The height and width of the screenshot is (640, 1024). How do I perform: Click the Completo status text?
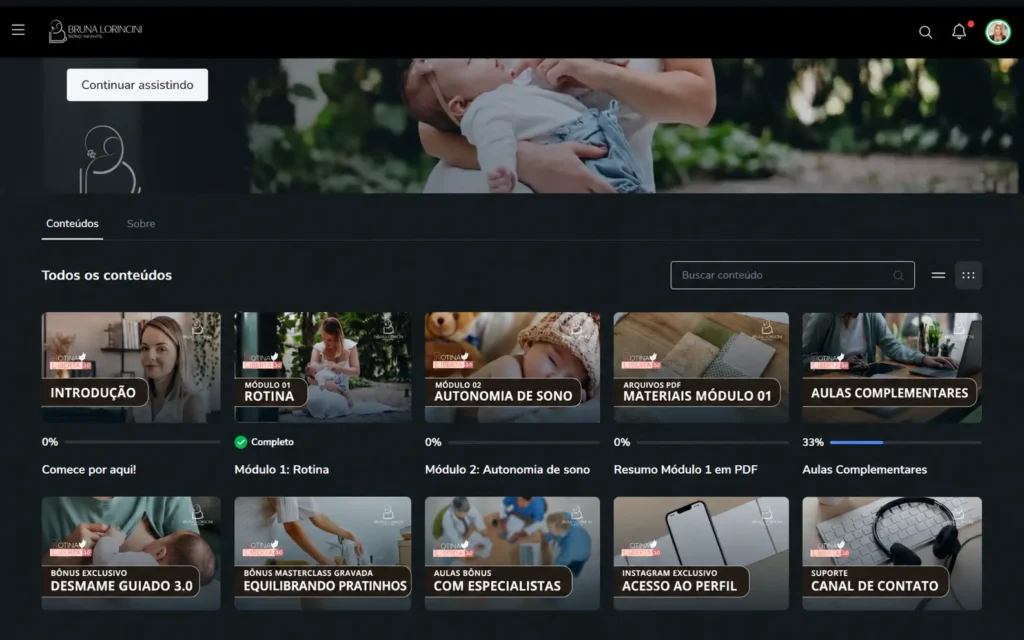click(272, 442)
